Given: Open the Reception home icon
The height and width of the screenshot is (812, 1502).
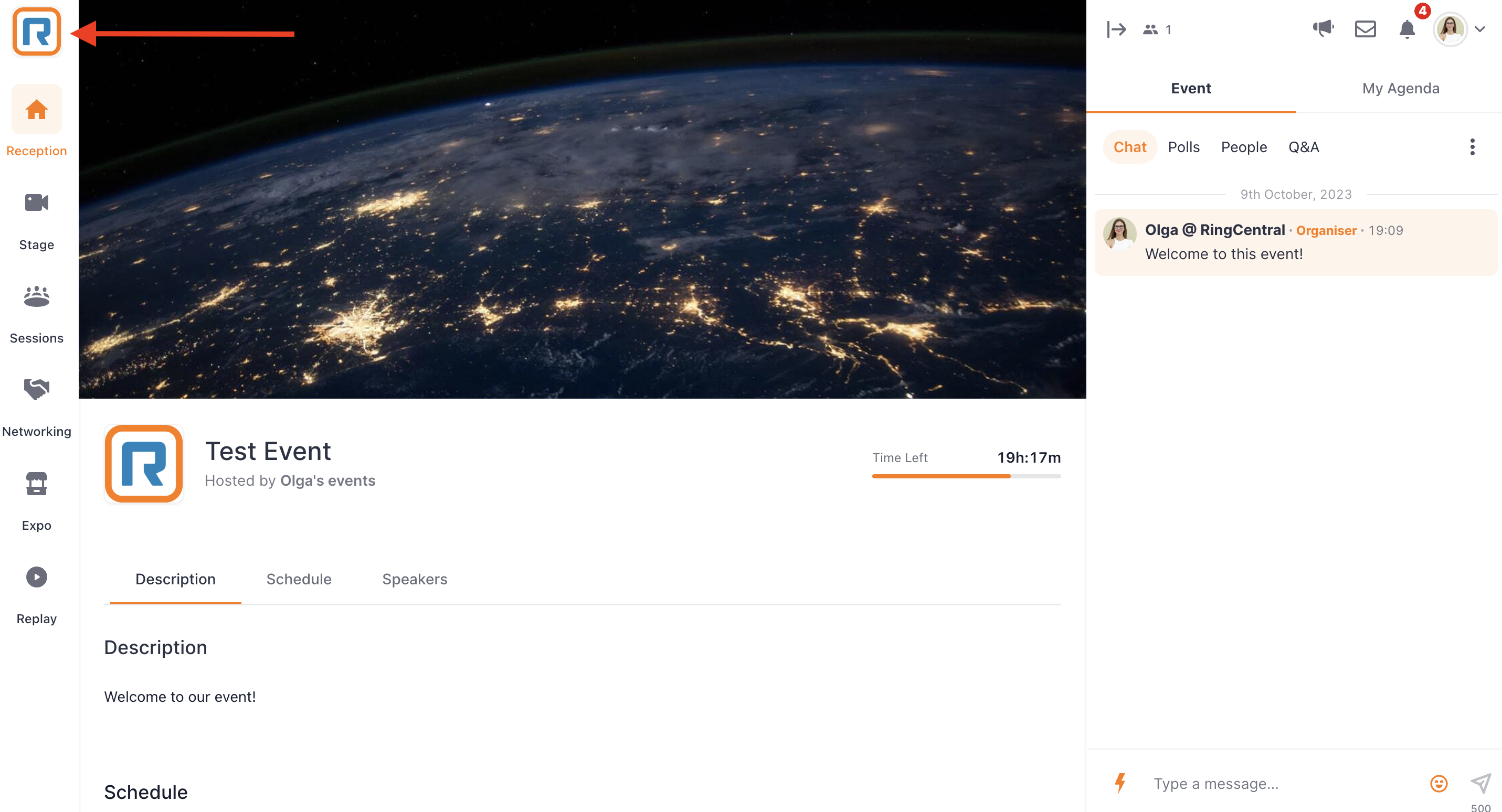Looking at the screenshot, I should [37, 109].
